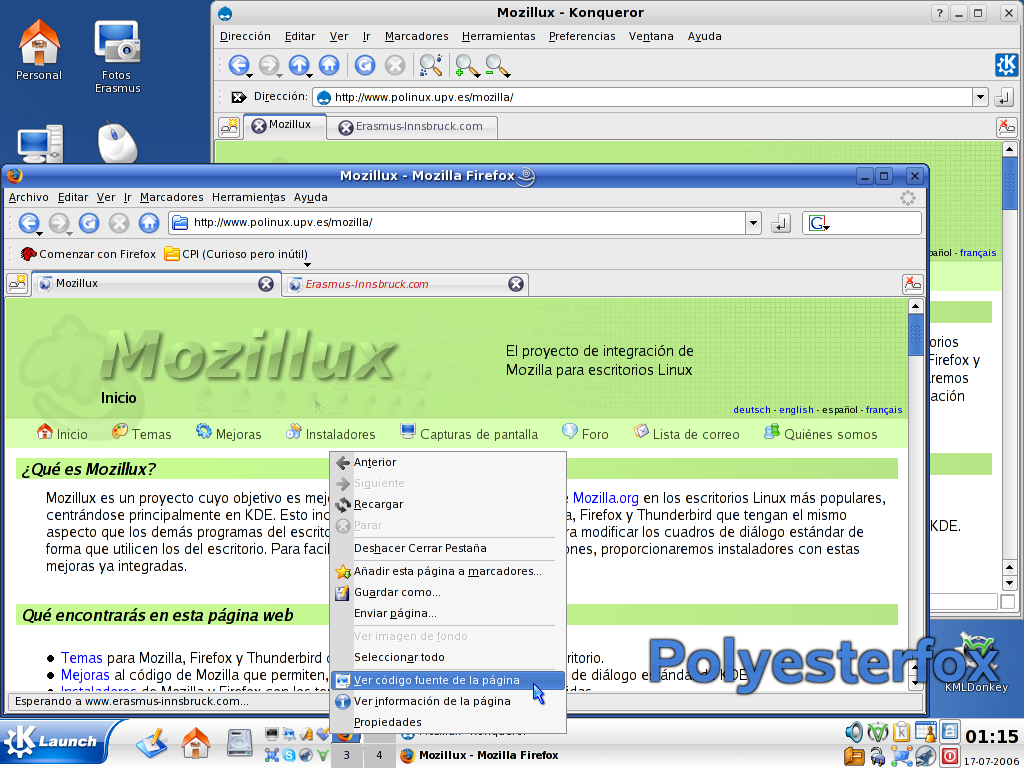Image resolution: width=1024 pixels, height=768 pixels.
Task: Click deutsch language link in Firefox page
Action: tap(752, 409)
